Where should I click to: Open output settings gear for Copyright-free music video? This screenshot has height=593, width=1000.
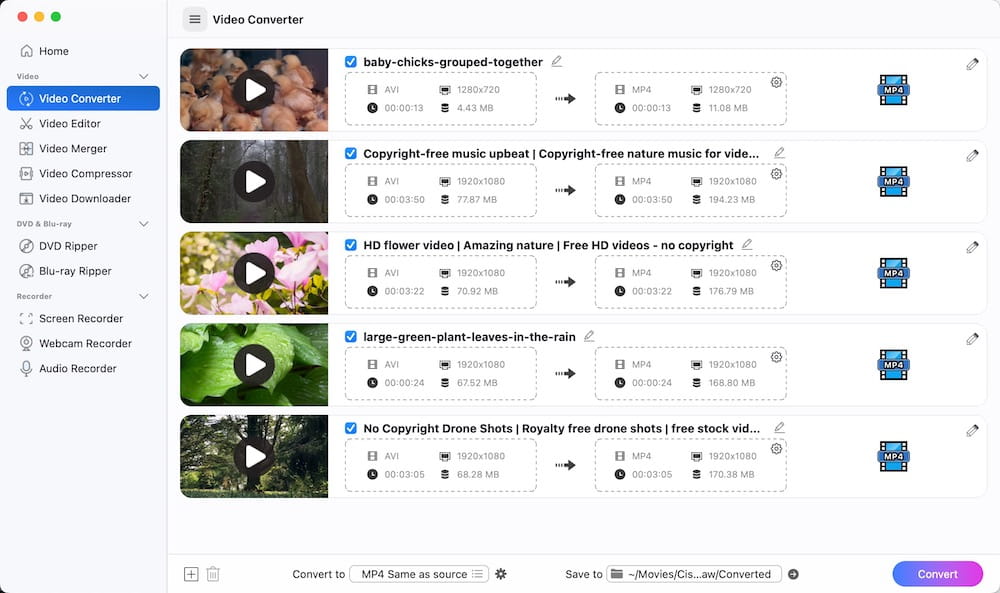[776, 173]
